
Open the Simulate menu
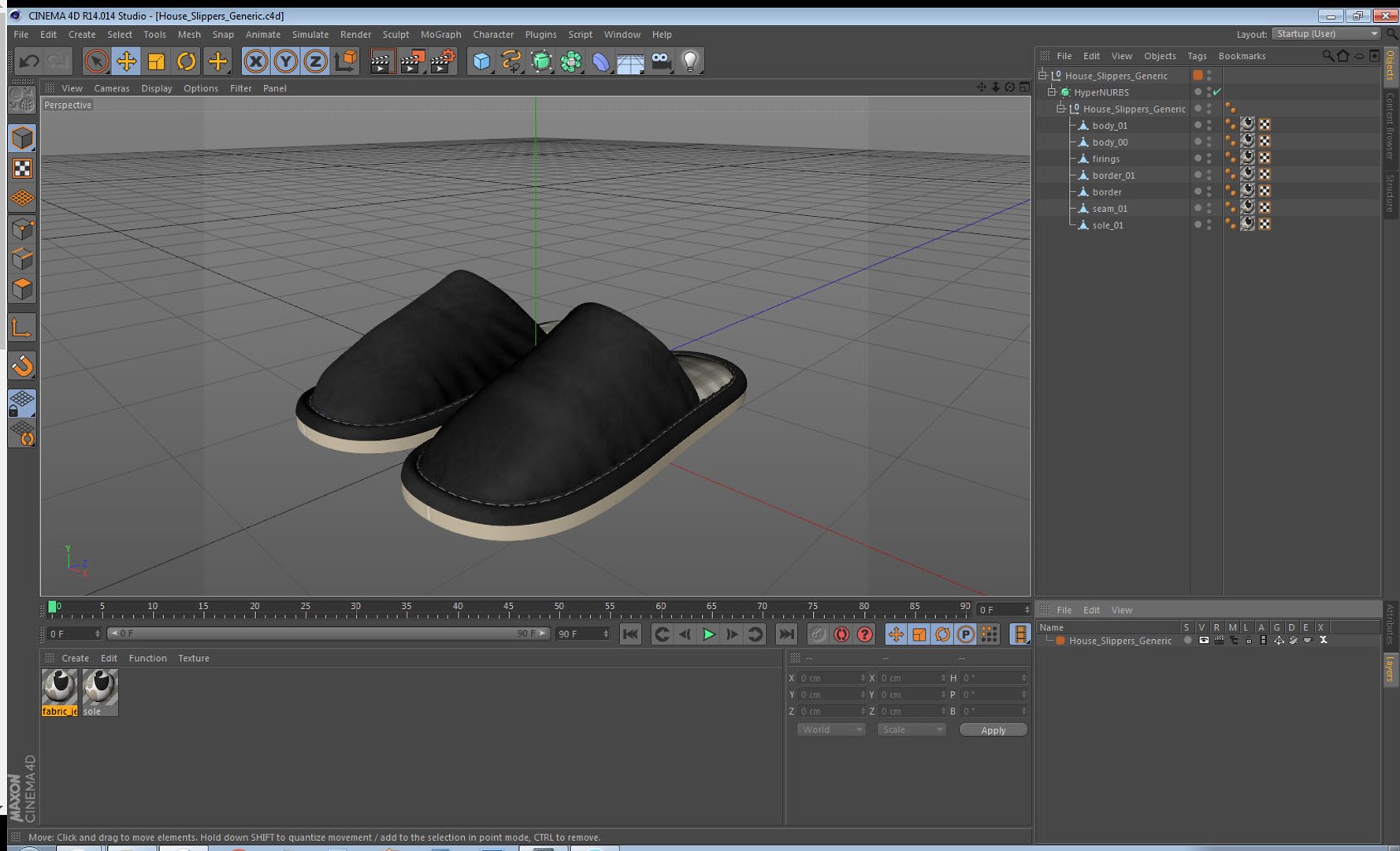[x=310, y=34]
